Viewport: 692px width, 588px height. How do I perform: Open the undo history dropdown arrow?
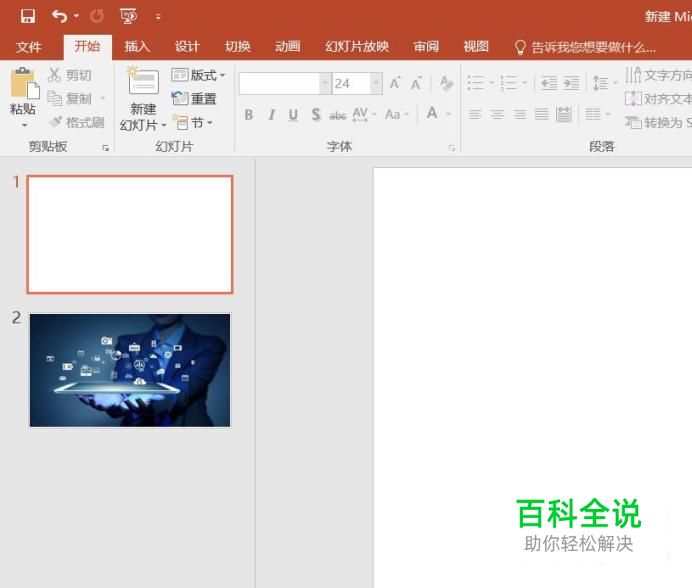(x=76, y=16)
